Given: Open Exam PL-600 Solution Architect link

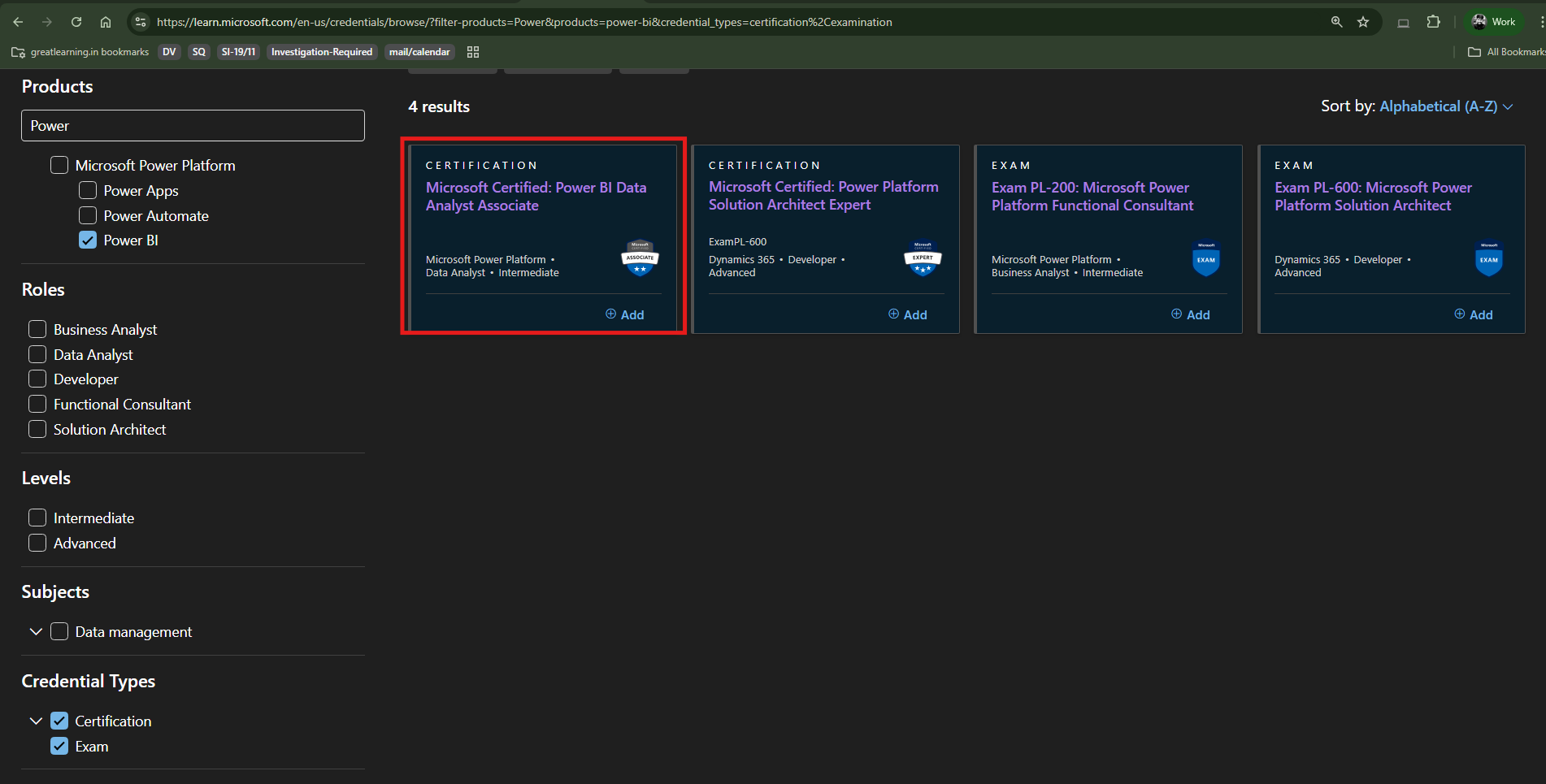Looking at the screenshot, I should [x=1373, y=197].
